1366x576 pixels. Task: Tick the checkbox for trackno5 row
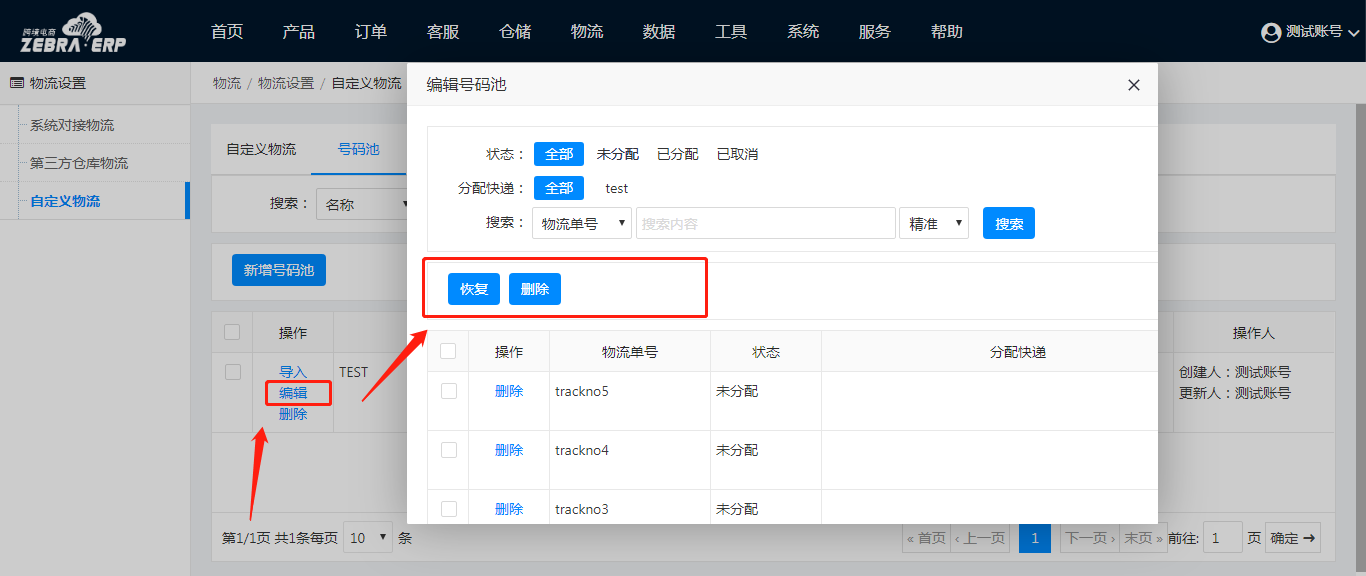click(x=448, y=391)
